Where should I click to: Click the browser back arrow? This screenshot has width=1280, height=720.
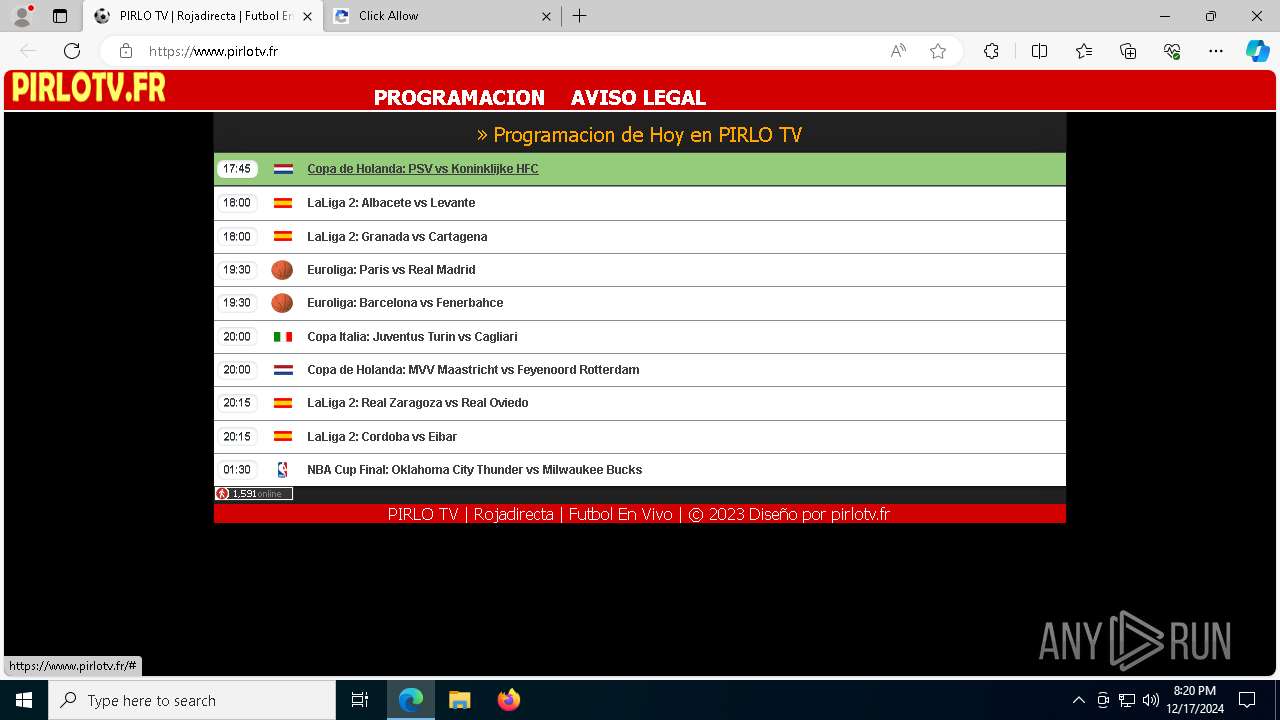tap(28, 51)
